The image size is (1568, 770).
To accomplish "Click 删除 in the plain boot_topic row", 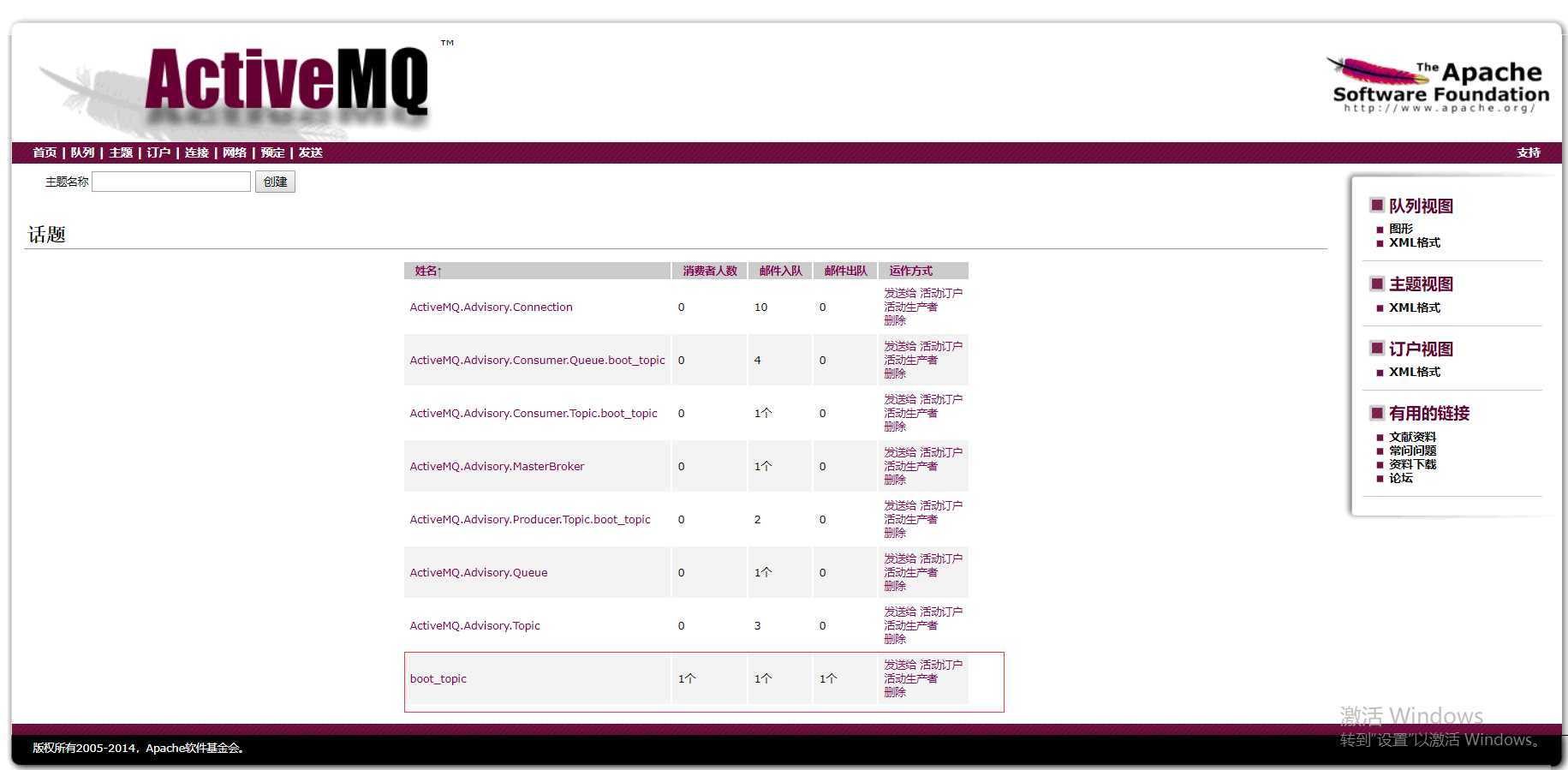I will tap(895, 692).
